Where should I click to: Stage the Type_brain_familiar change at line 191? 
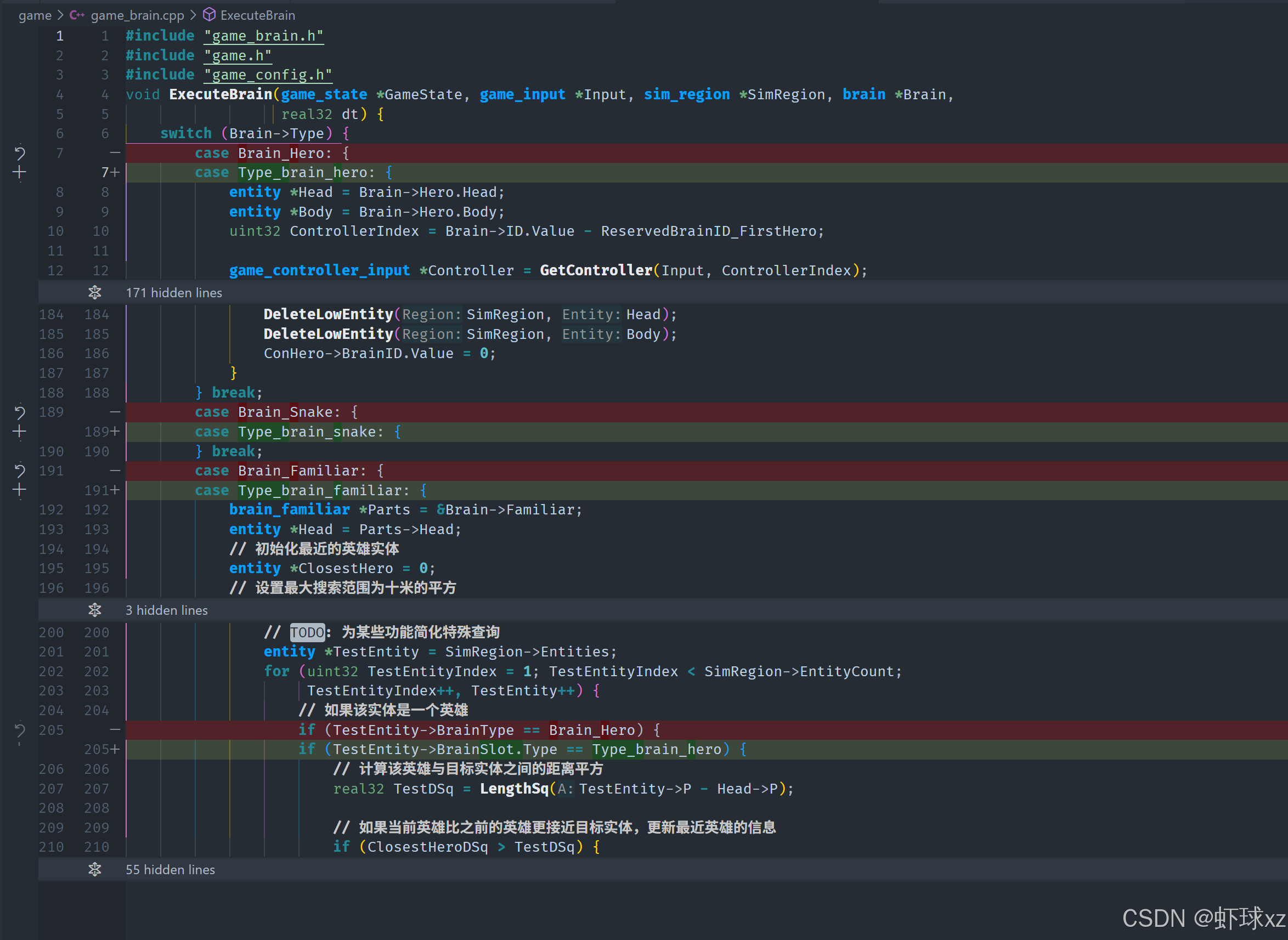tap(19, 490)
